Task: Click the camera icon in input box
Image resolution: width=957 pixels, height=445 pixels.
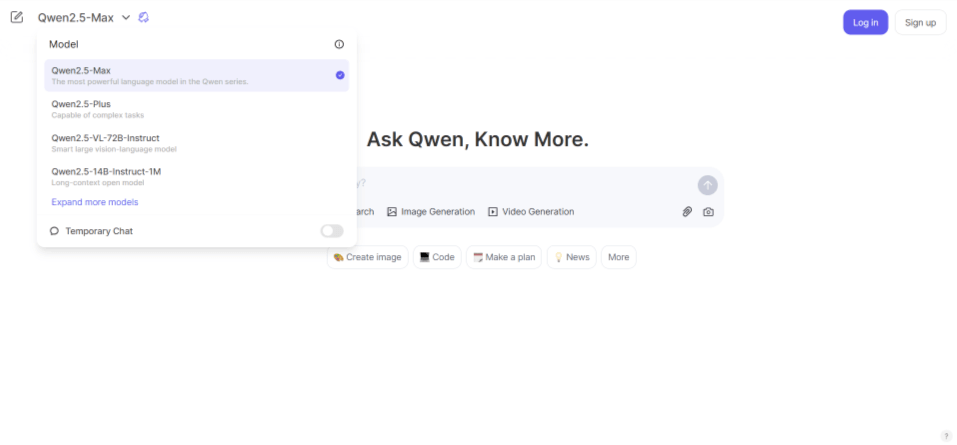Action: click(x=708, y=212)
